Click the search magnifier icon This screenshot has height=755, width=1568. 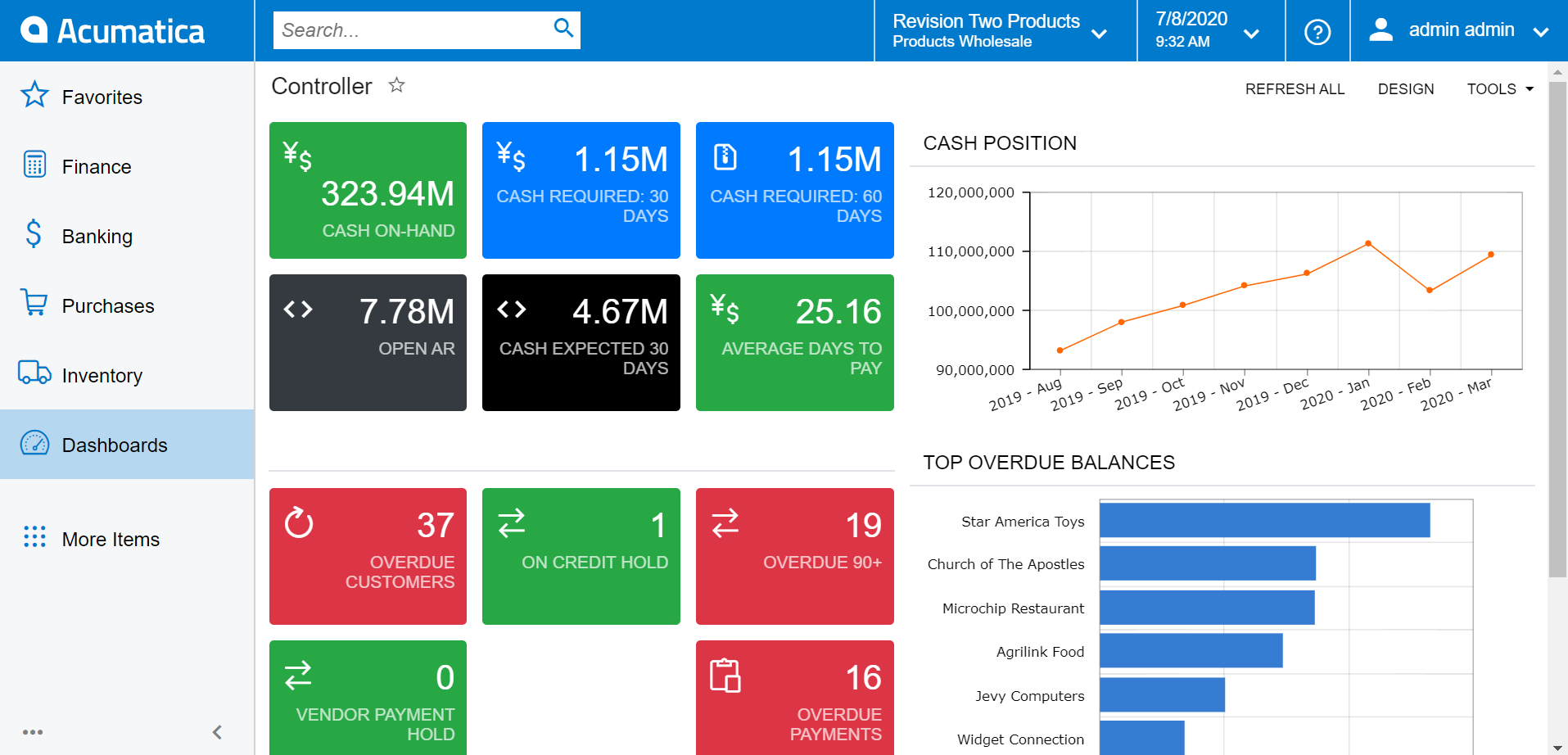563,28
